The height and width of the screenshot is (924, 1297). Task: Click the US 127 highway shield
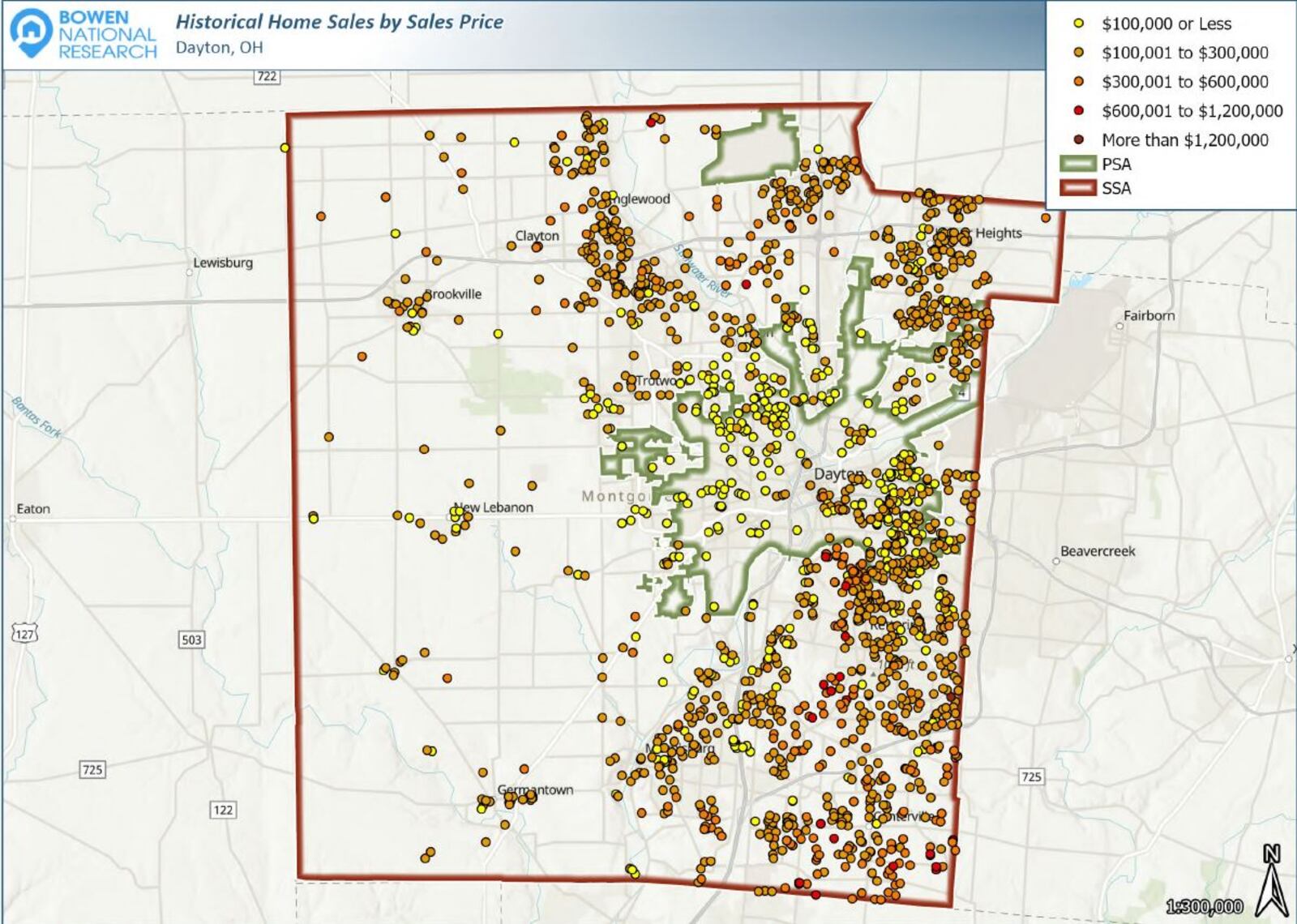click(24, 635)
